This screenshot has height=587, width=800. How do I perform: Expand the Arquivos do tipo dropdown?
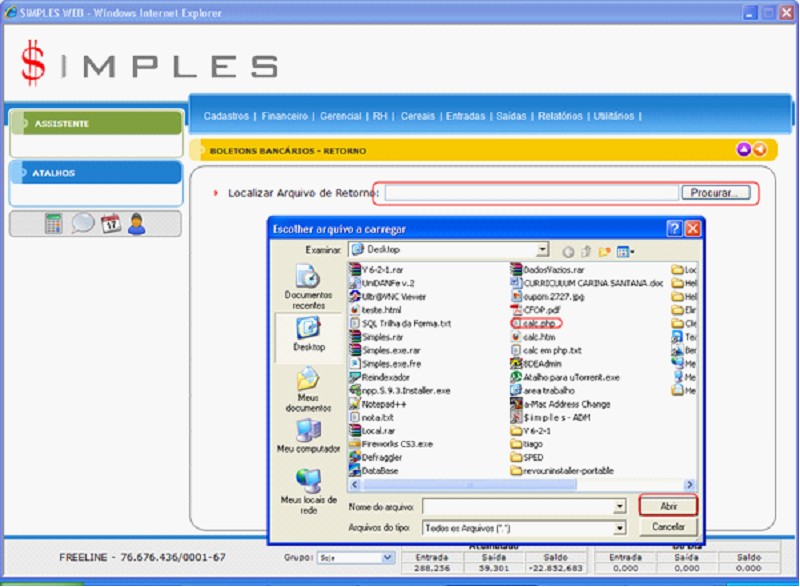pyautogui.click(x=619, y=528)
